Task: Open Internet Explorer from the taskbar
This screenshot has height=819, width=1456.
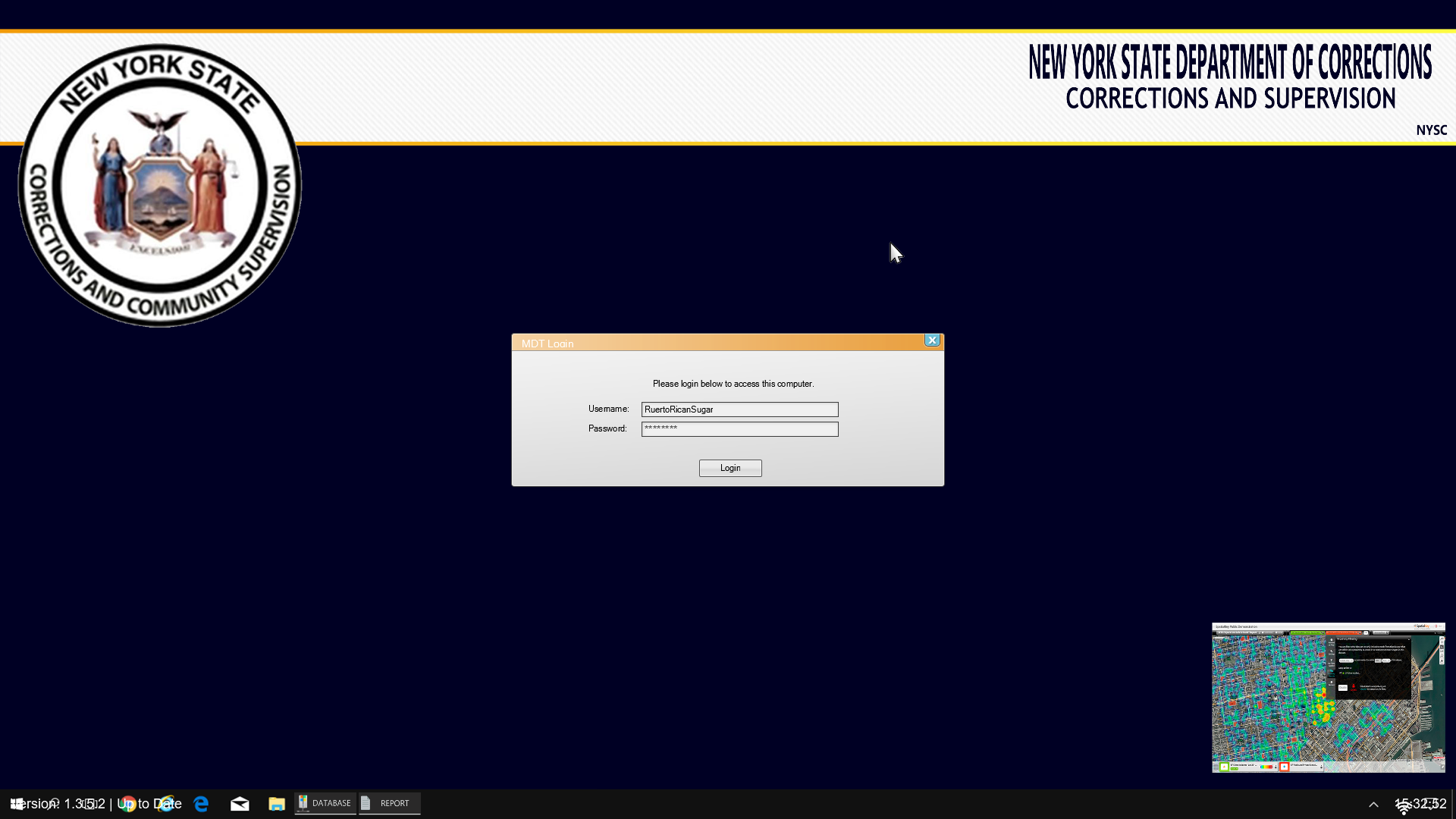Action: [165, 804]
